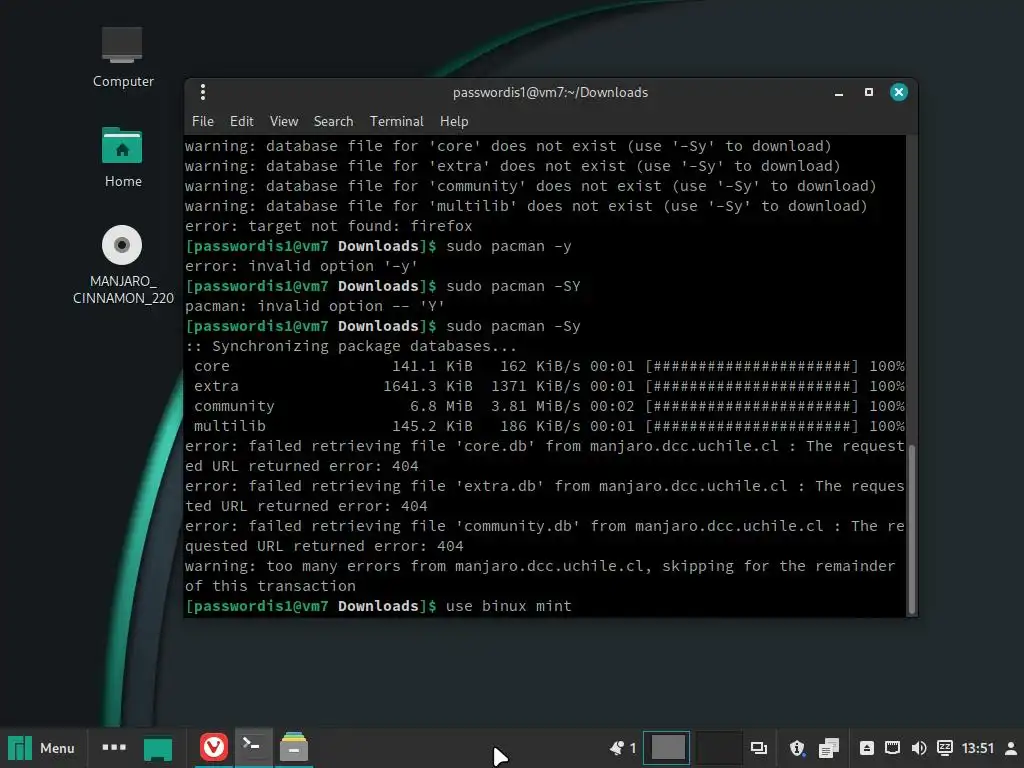
Task: Open the clipboard manager tray icon
Action: point(828,748)
